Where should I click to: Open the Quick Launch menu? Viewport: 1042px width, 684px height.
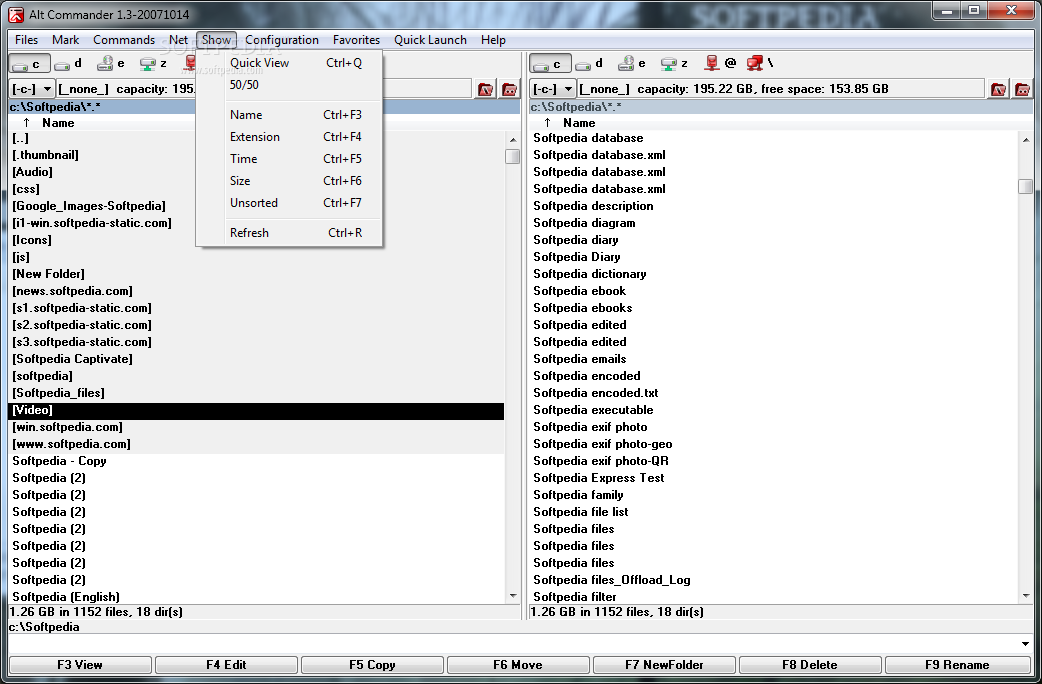430,40
